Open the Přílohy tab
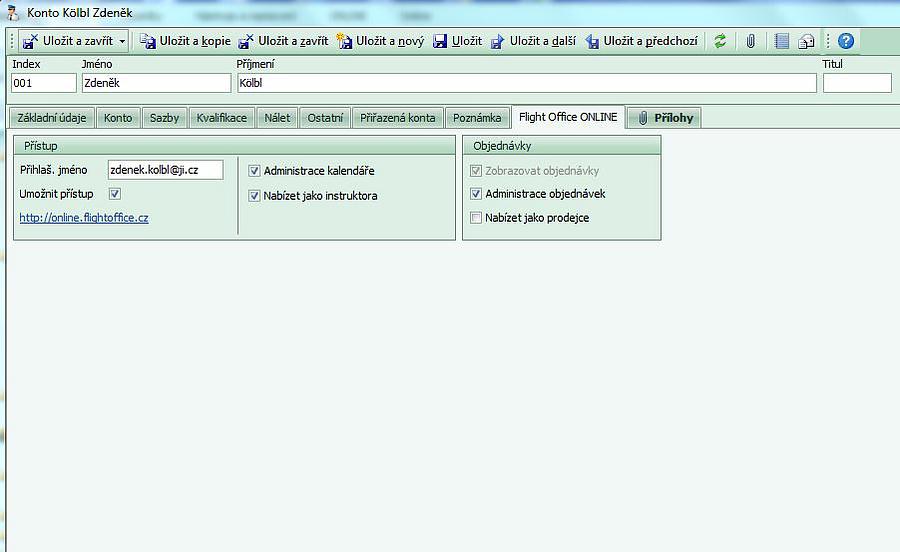The image size is (900, 552). click(x=667, y=118)
